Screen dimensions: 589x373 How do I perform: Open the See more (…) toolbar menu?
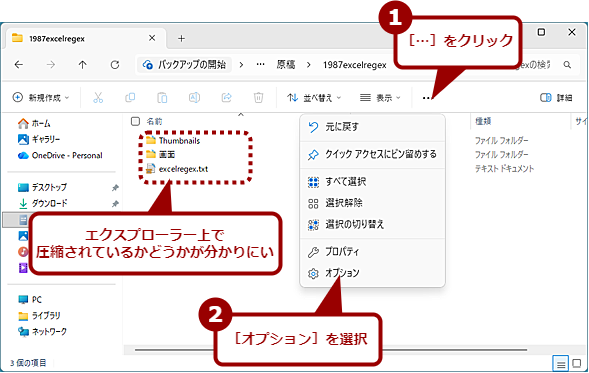426,98
